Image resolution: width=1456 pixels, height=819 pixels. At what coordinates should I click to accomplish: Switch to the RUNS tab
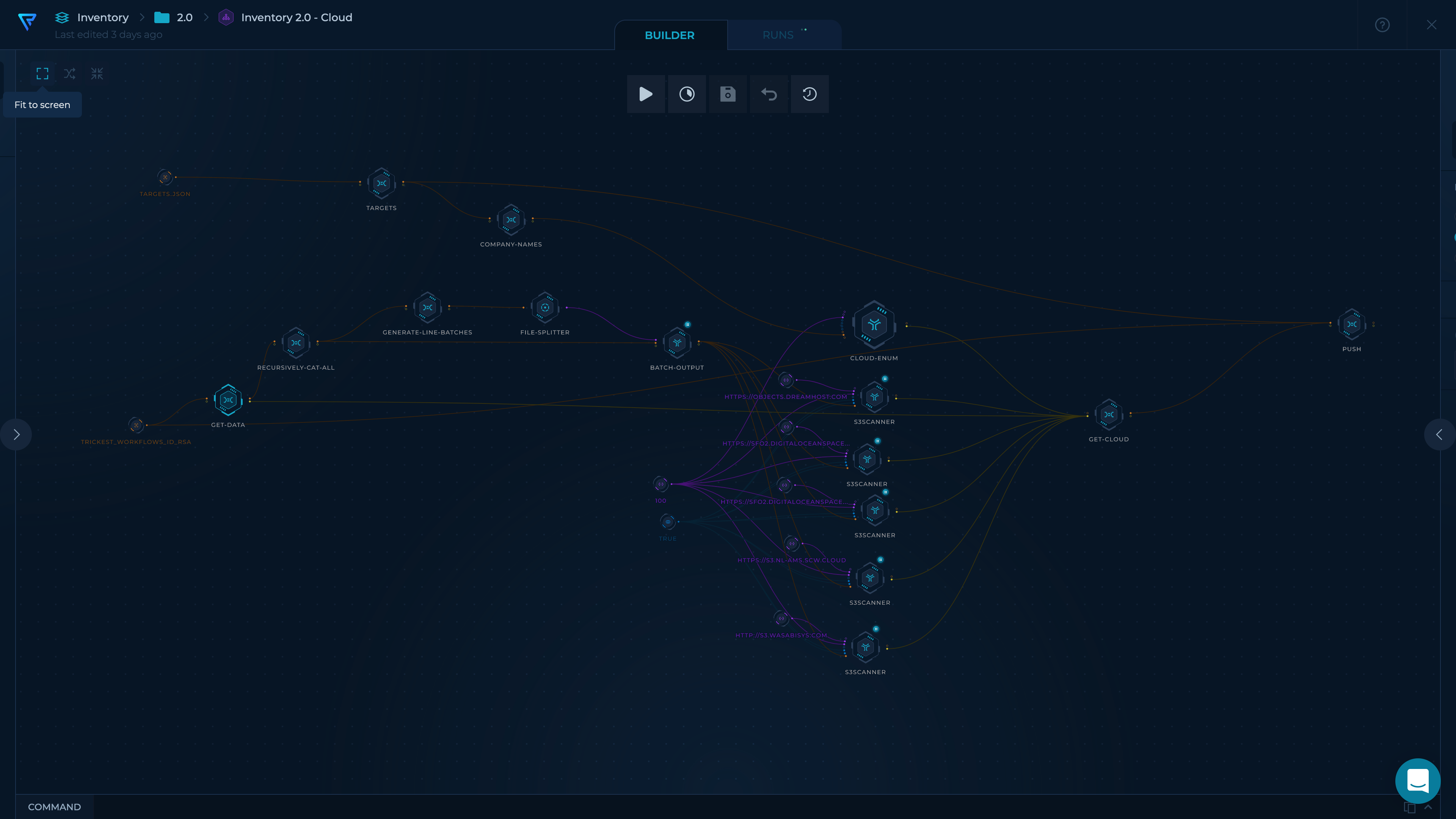click(x=778, y=35)
